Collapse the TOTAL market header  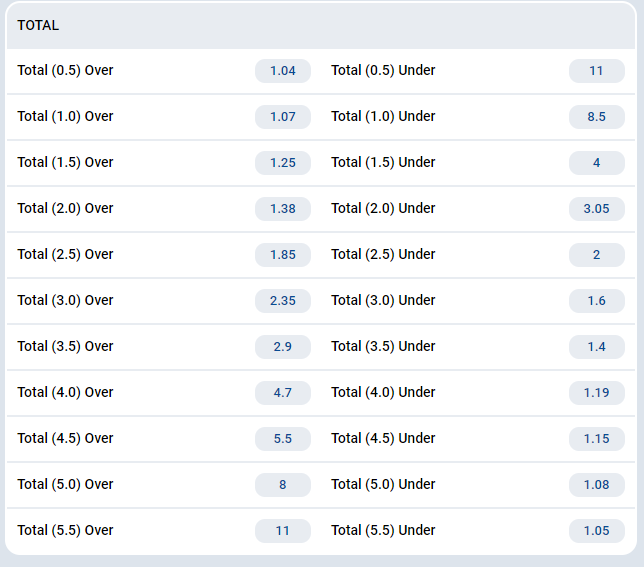click(321, 26)
